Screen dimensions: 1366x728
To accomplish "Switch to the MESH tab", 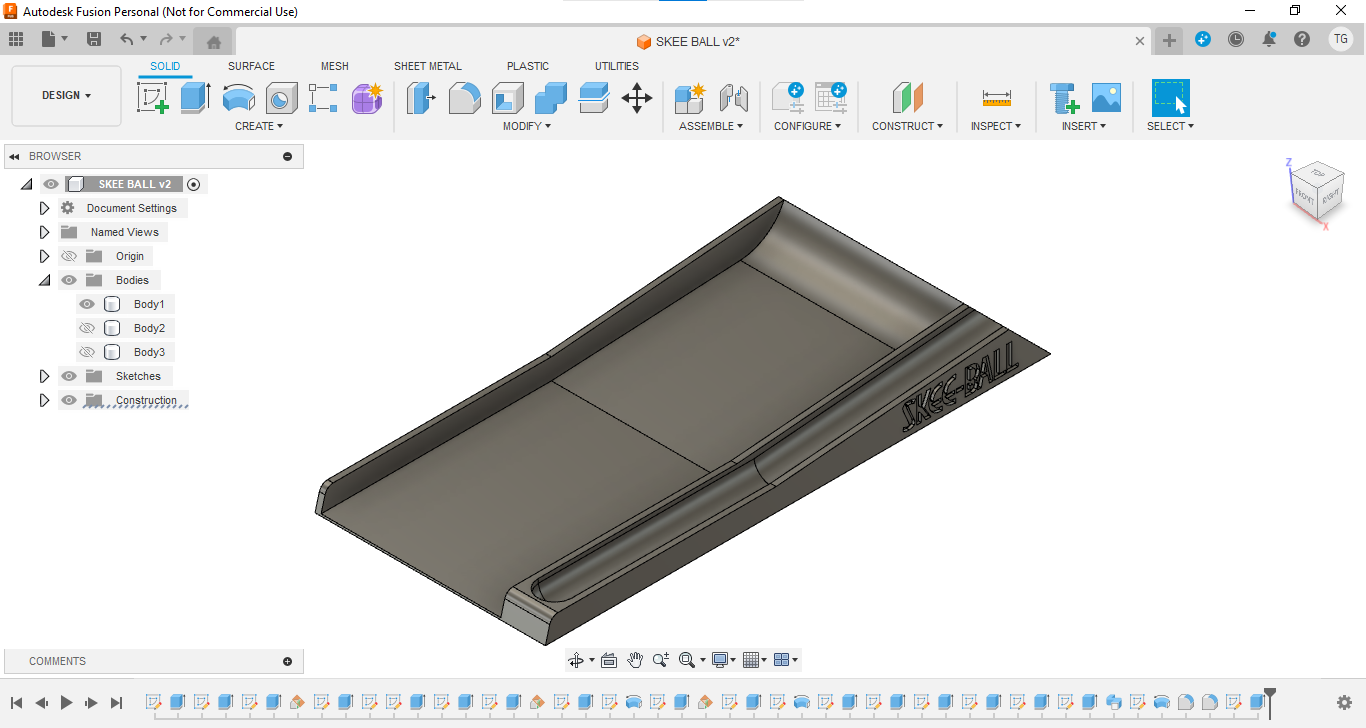I will click(335, 66).
